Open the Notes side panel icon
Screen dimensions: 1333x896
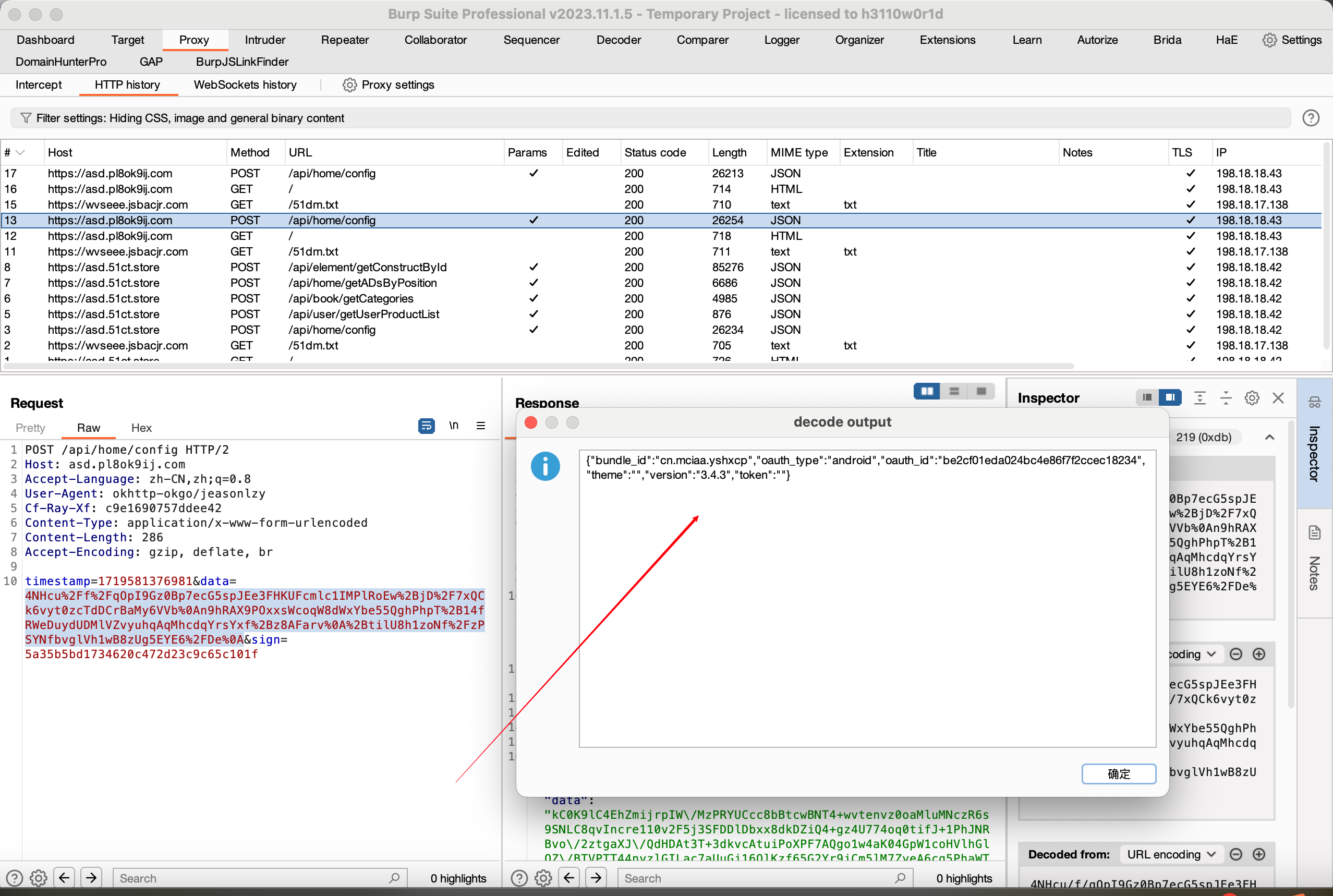click(1314, 533)
